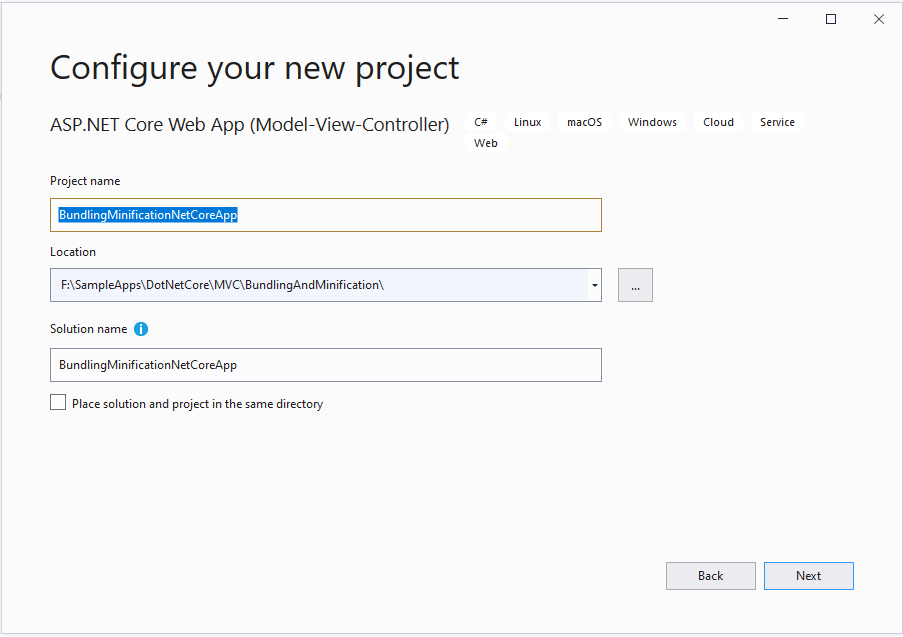The height and width of the screenshot is (637, 903).
Task: Maximize the project configuration dialog
Action: point(831,19)
